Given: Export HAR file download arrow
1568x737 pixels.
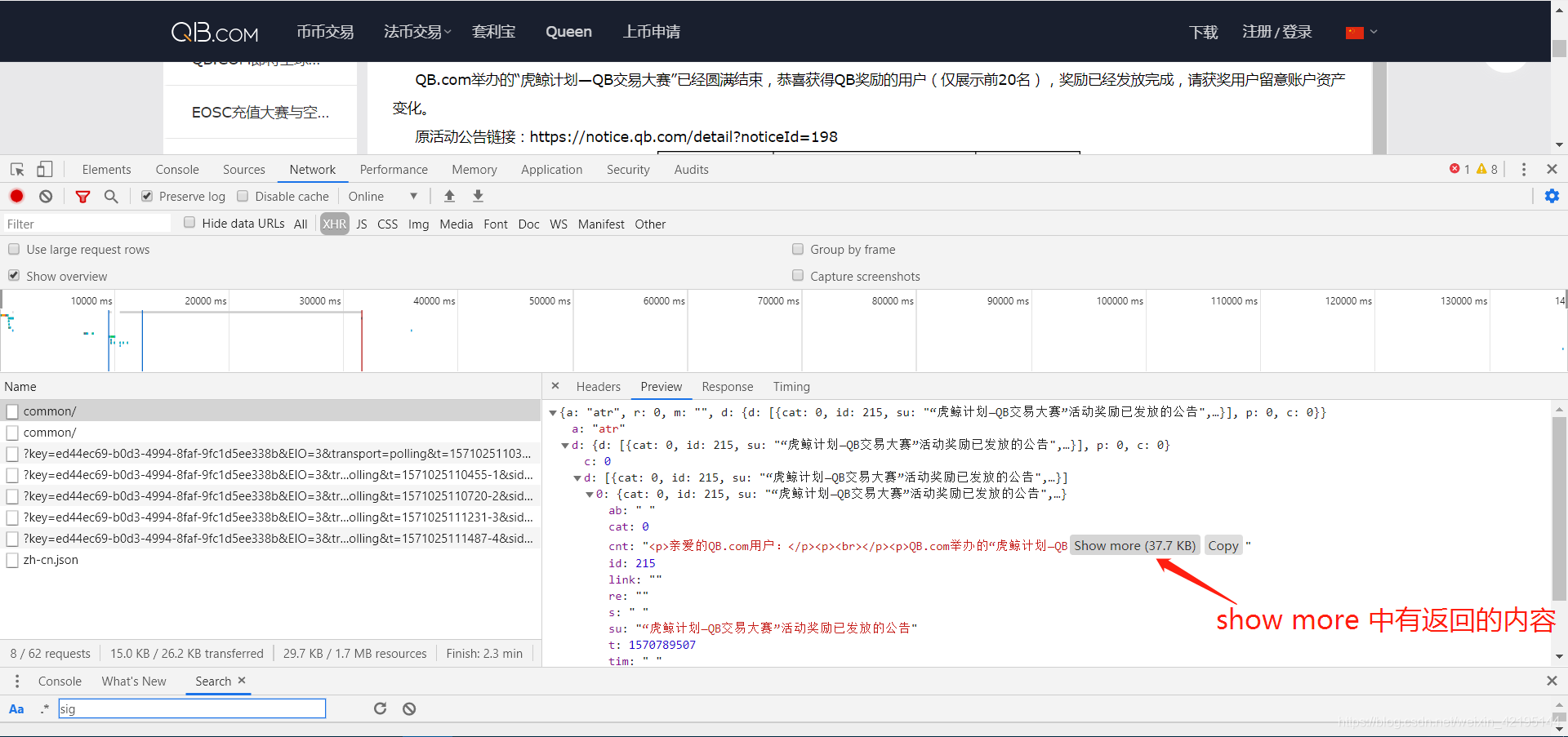Looking at the screenshot, I should tap(479, 196).
